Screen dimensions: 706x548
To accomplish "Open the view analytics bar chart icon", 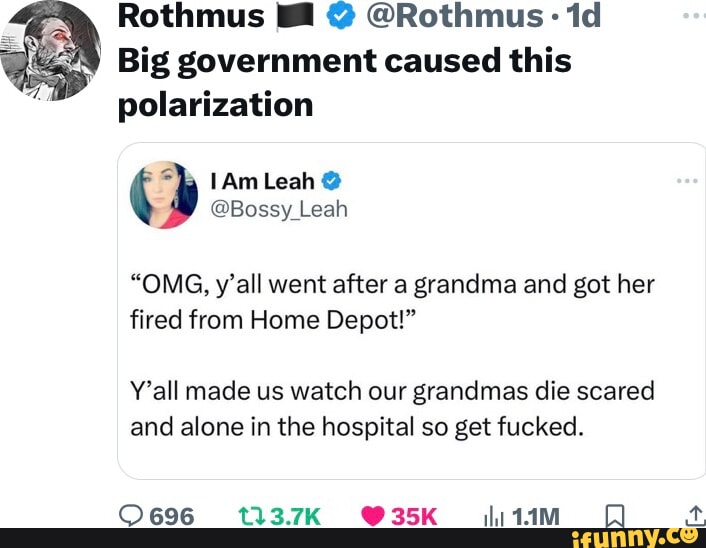I will (x=494, y=518).
